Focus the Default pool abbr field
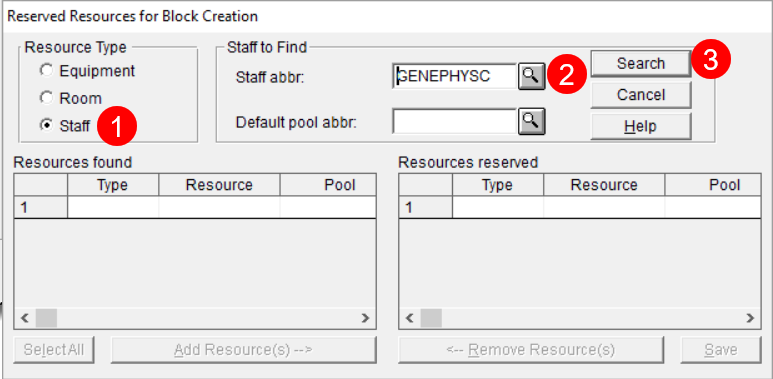The width and height of the screenshot is (773, 379). click(x=455, y=121)
